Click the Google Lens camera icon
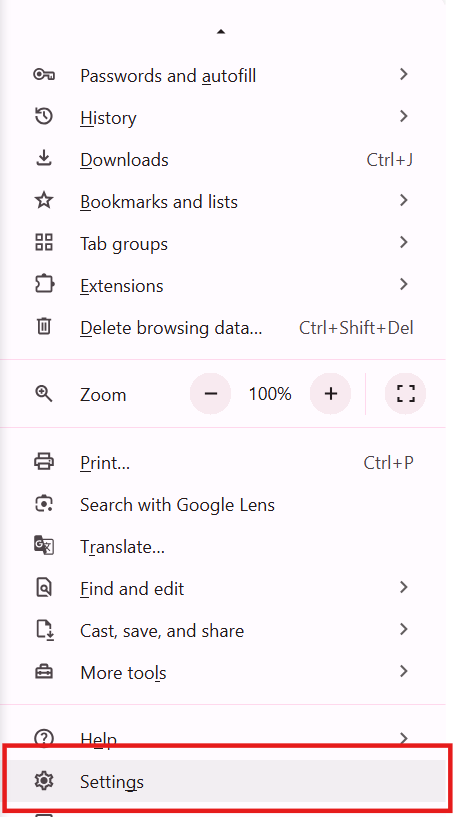The width and height of the screenshot is (453, 817). (x=44, y=504)
